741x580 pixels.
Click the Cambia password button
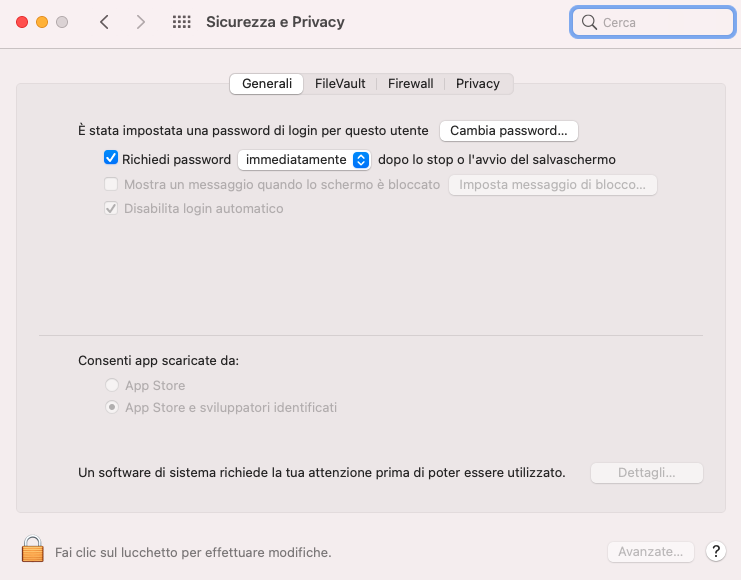click(x=508, y=131)
